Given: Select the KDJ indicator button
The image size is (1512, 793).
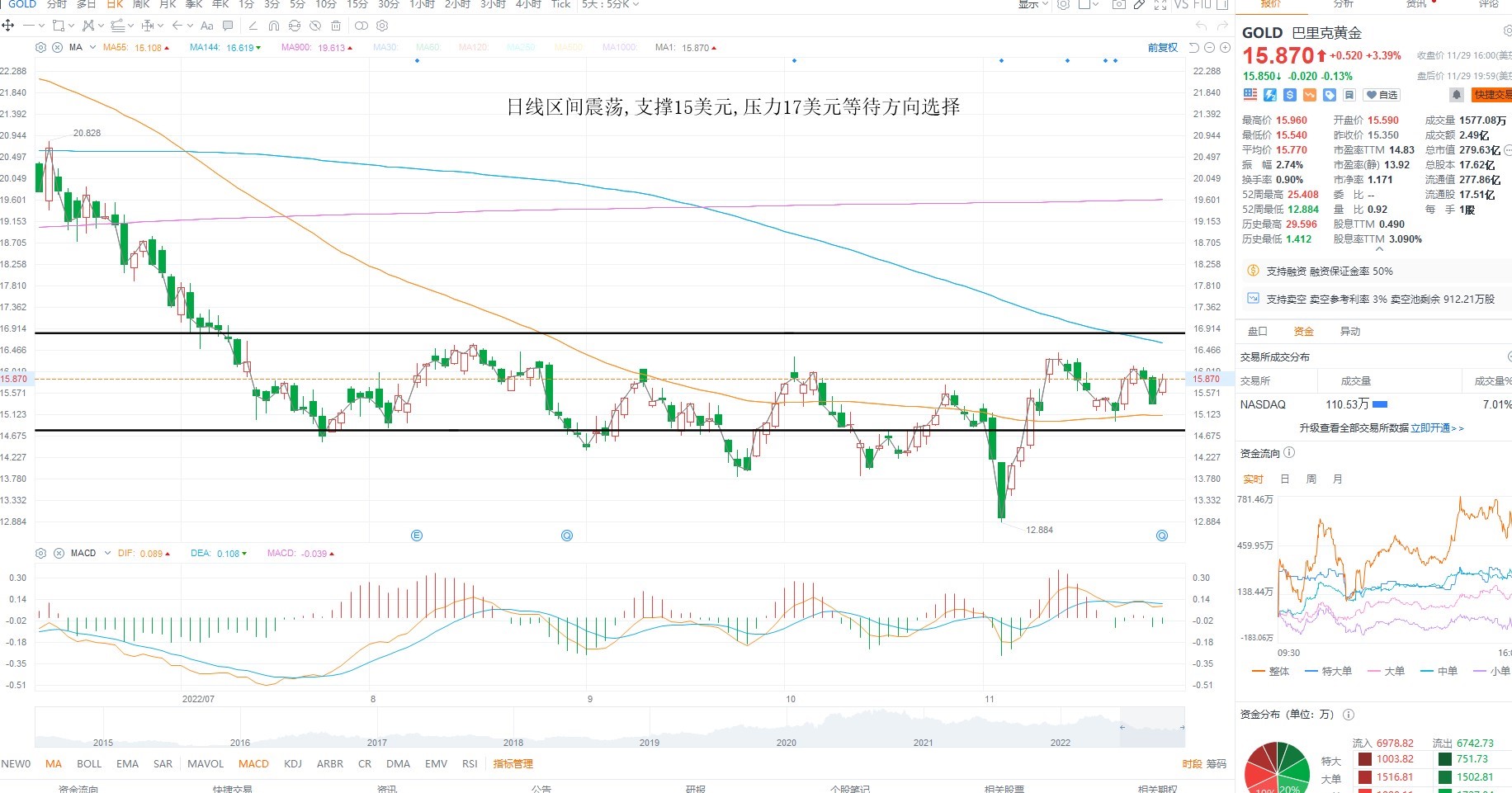Looking at the screenshot, I should [293, 764].
